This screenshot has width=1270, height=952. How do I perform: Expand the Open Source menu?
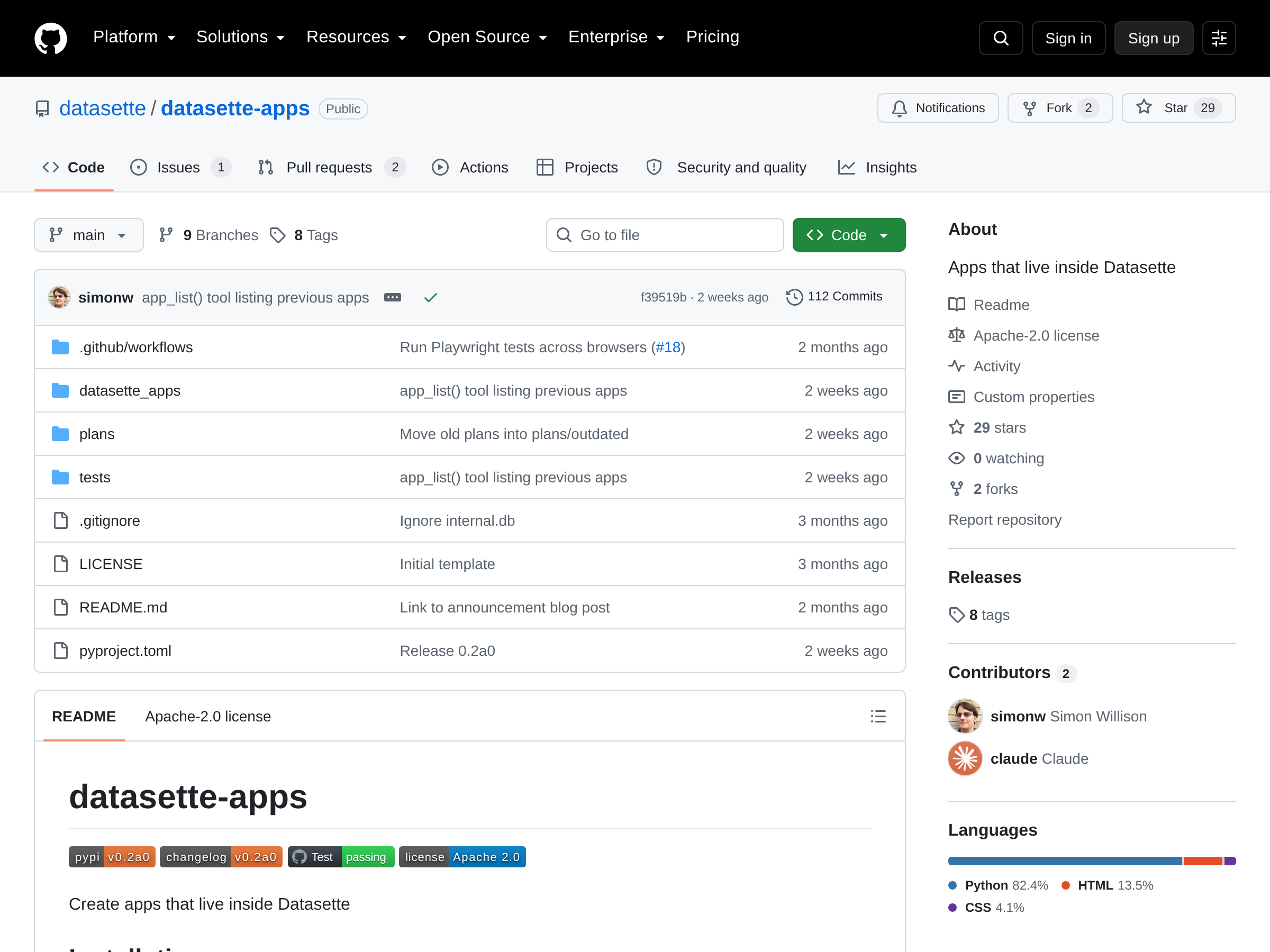(x=487, y=38)
